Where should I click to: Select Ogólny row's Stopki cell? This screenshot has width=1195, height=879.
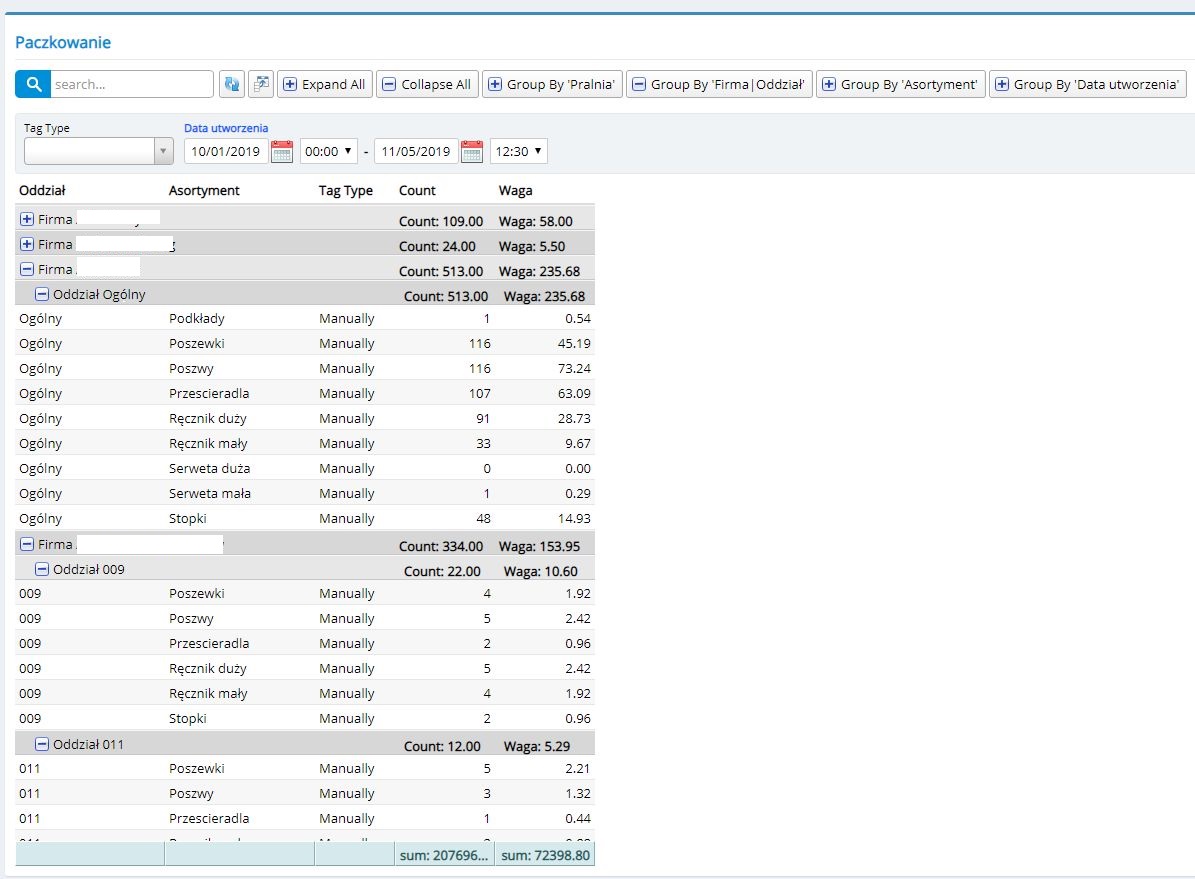click(187, 518)
